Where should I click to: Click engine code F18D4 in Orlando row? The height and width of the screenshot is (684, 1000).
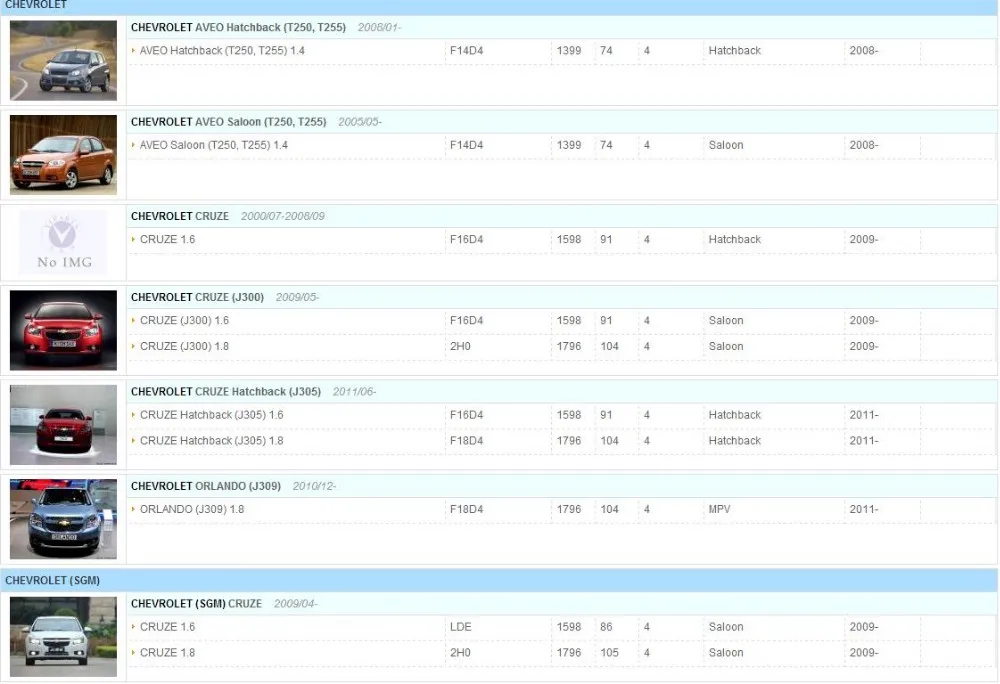coord(466,509)
